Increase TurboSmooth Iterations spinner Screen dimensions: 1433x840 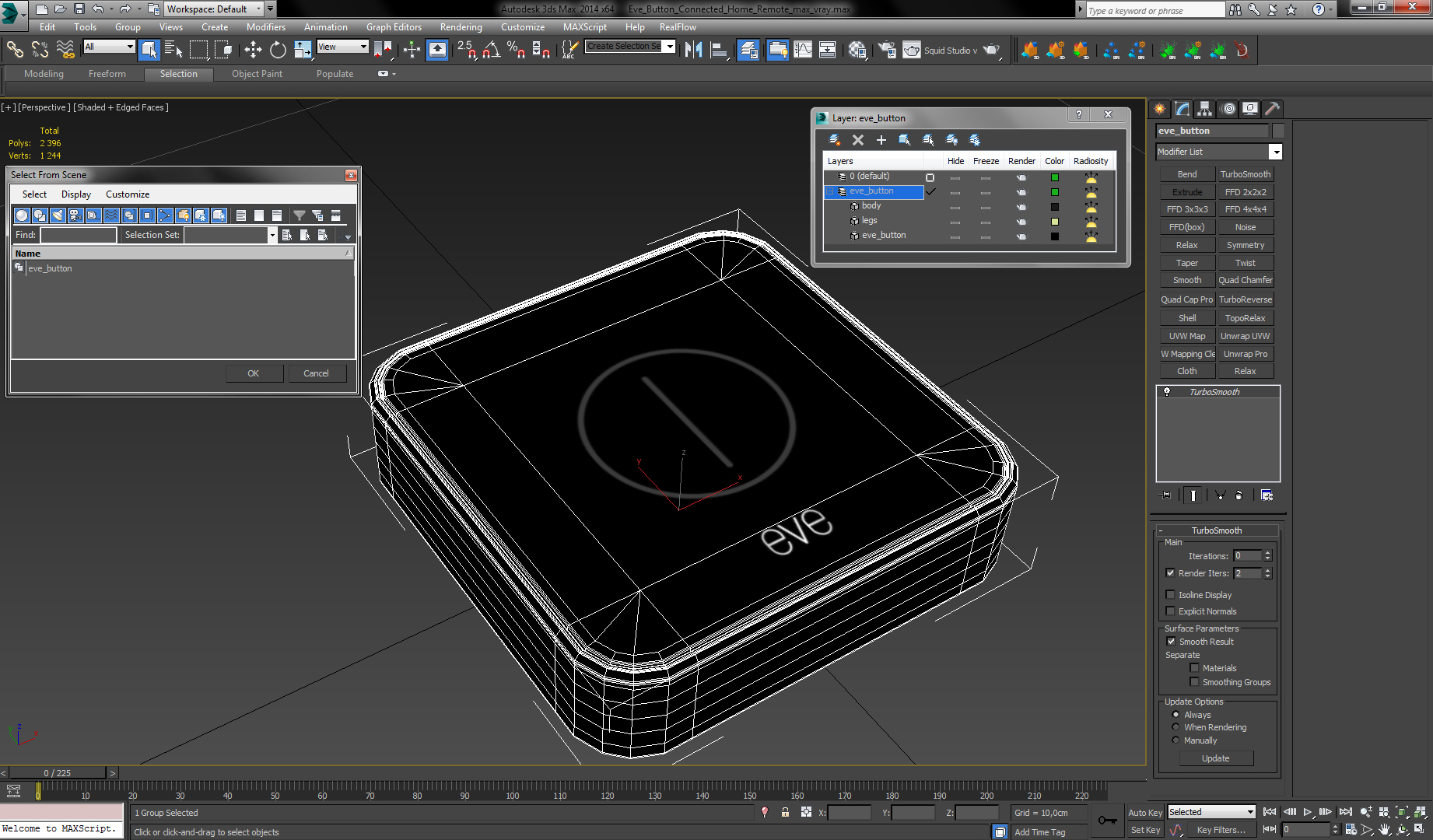[x=1268, y=553]
